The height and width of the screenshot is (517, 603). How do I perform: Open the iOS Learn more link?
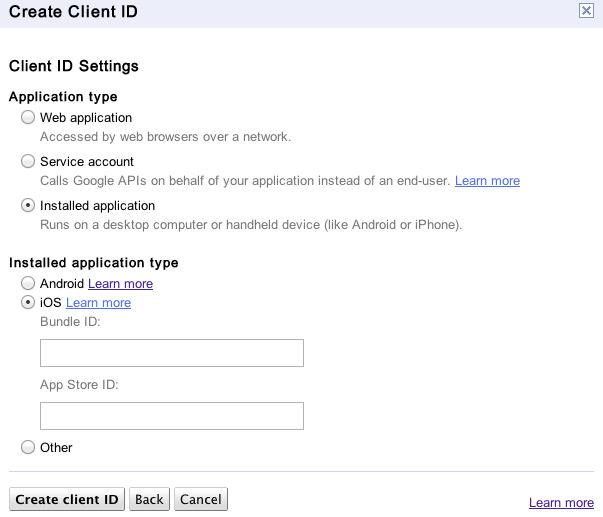98,303
